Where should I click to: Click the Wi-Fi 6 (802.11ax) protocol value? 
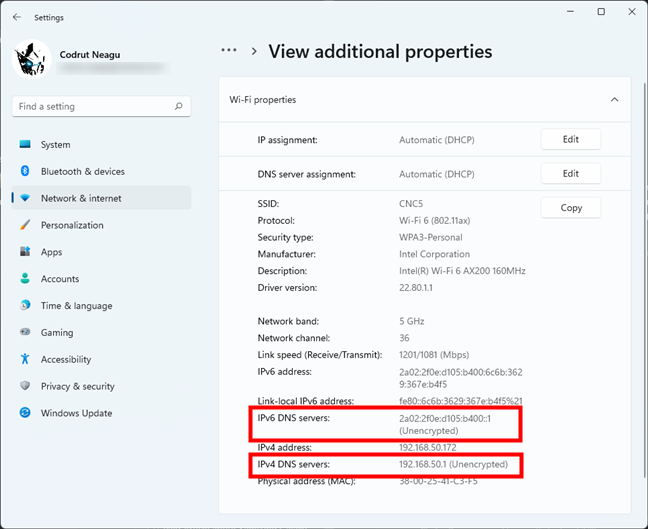click(x=434, y=221)
